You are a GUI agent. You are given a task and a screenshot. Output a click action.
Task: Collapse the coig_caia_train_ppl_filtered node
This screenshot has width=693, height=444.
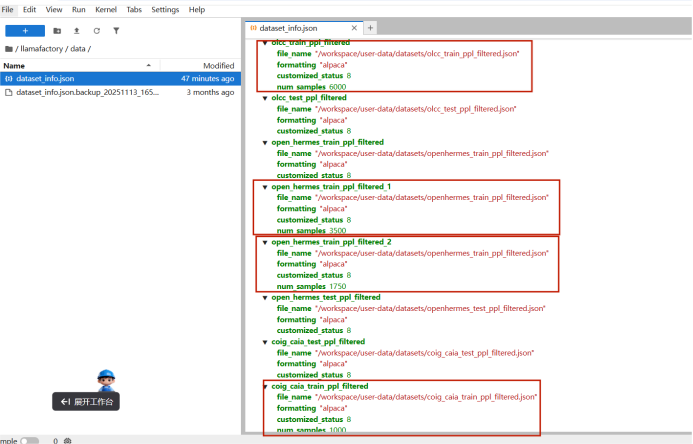point(265,385)
